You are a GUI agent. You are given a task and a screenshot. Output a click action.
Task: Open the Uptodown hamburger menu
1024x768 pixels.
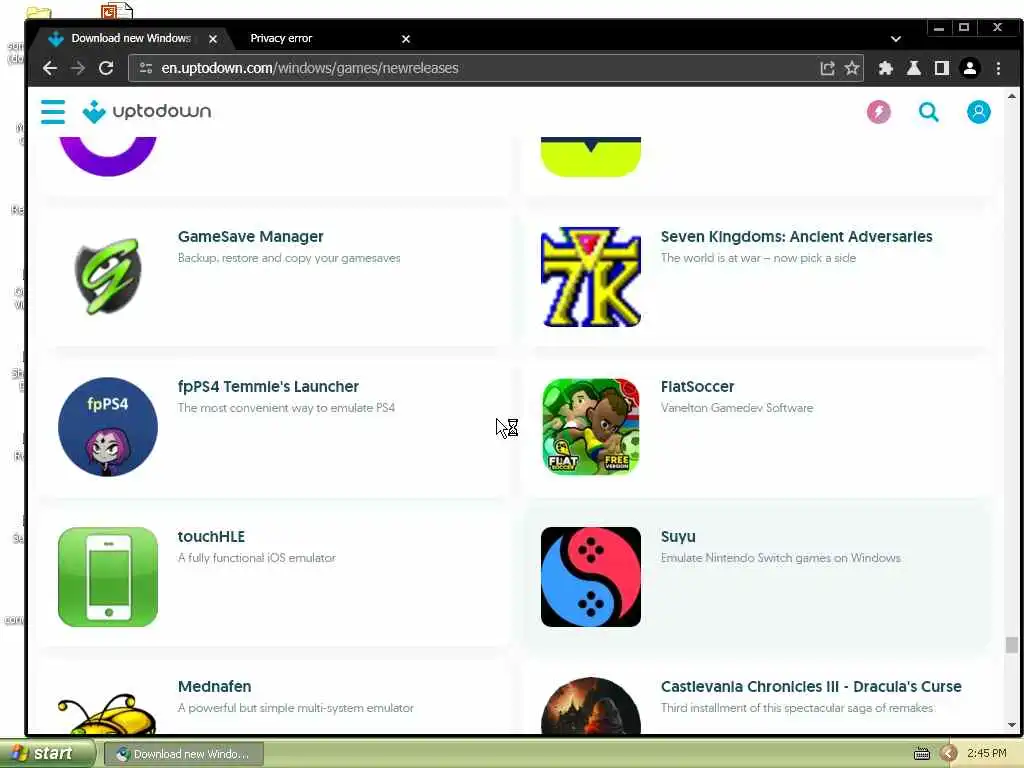pos(53,112)
